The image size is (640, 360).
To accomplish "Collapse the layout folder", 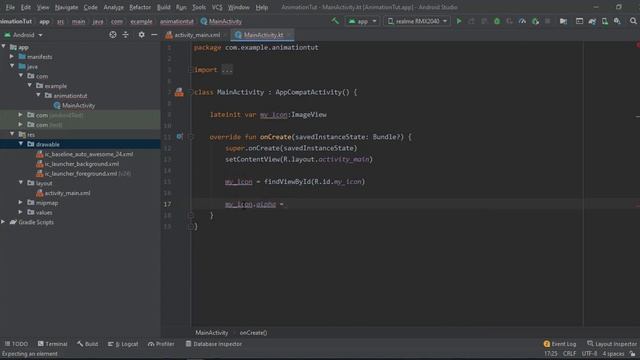I will click(x=21, y=183).
